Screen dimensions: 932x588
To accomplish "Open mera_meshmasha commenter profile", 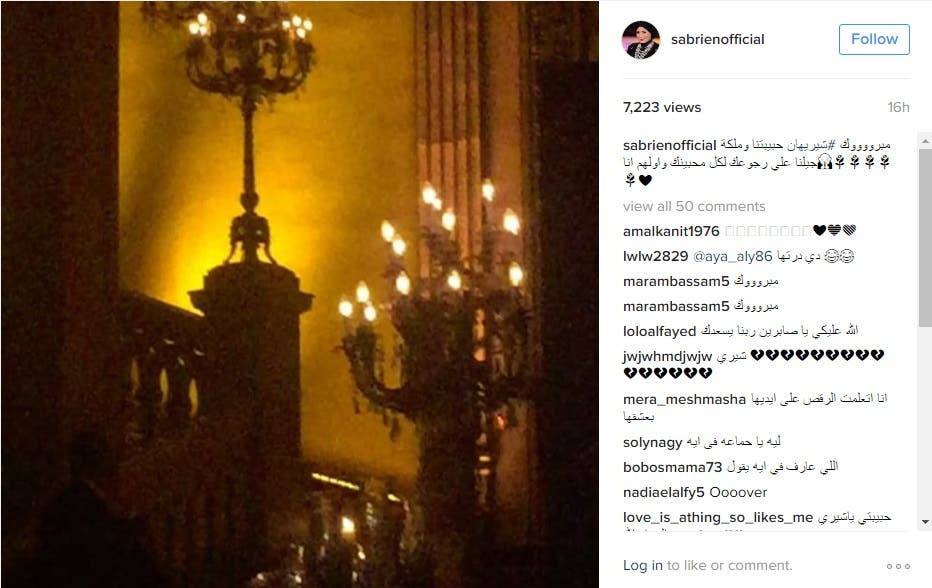I will [x=684, y=399].
